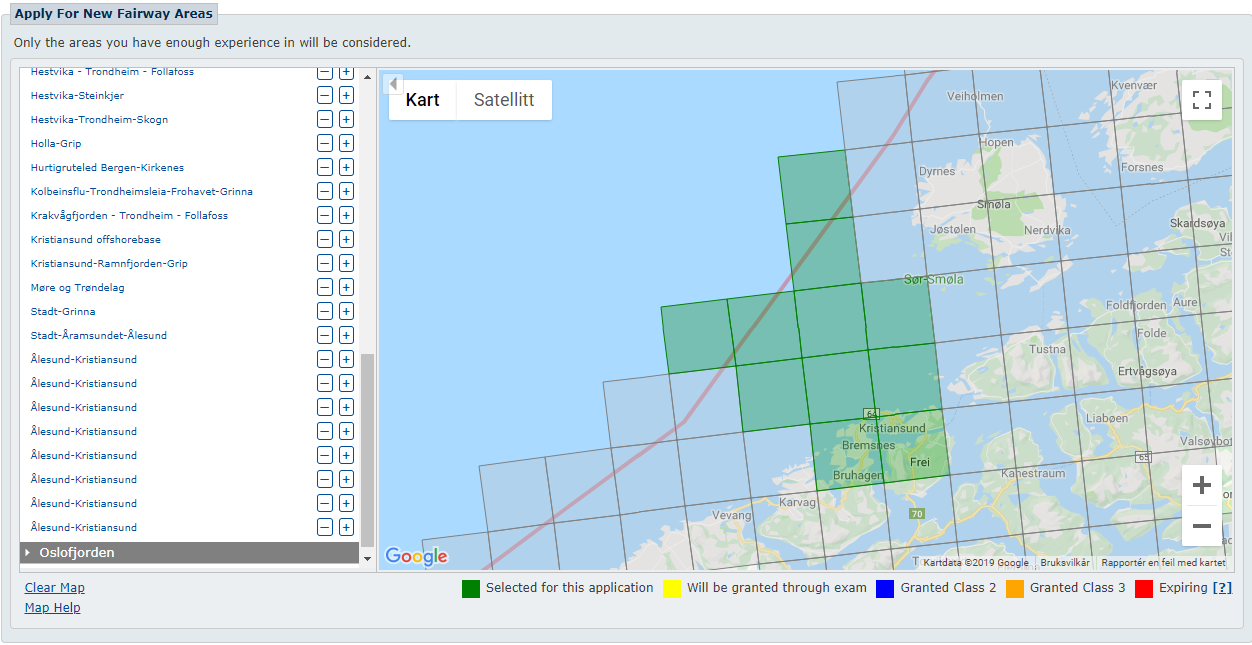The width and height of the screenshot is (1252, 645).
Task: Click minus icon for Hestvika-Steinkjer
Action: coord(325,96)
